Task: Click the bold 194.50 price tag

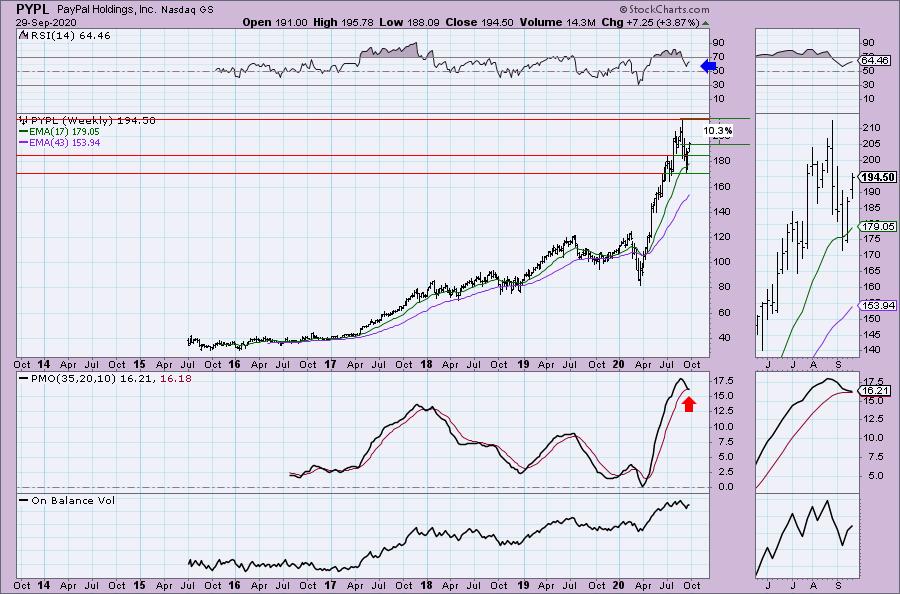Action: tap(877, 177)
